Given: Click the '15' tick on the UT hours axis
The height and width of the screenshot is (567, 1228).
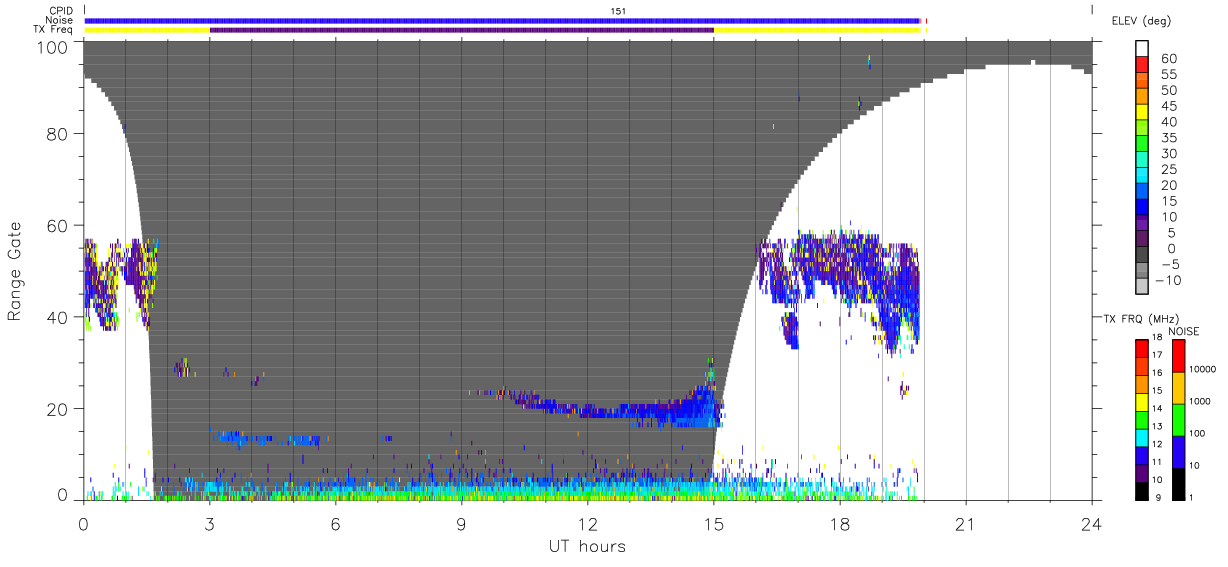Looking at the screenshot, I should pyautogui.click(x=713, y=523).
